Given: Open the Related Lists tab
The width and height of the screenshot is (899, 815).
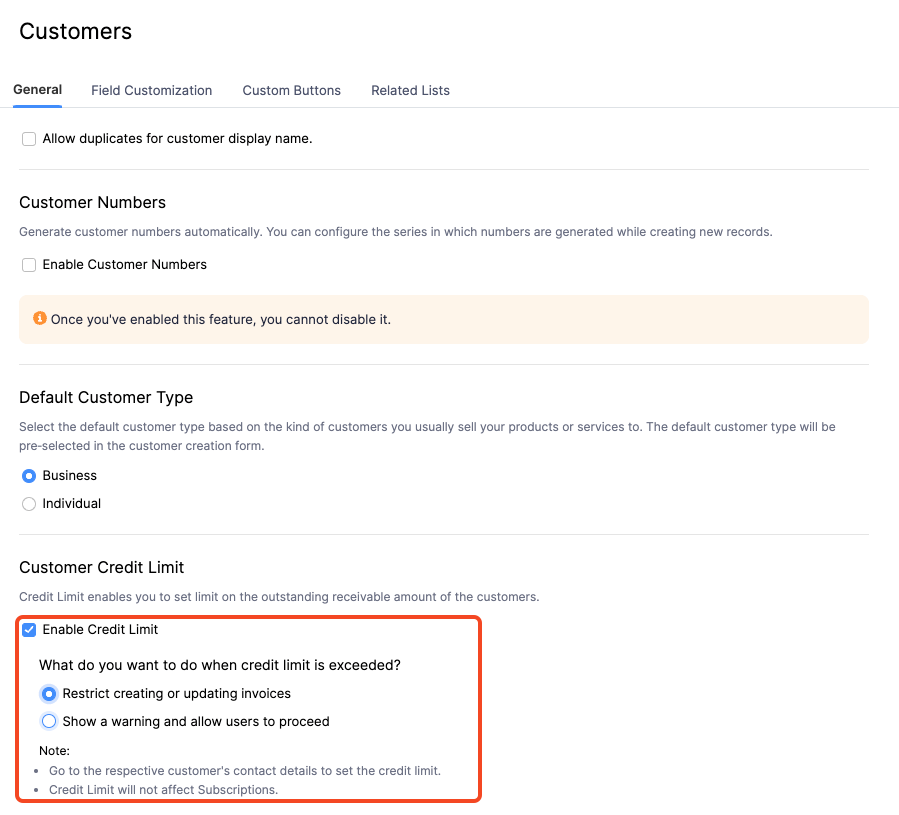Looking at the screenshot, I should coord(410,91).
